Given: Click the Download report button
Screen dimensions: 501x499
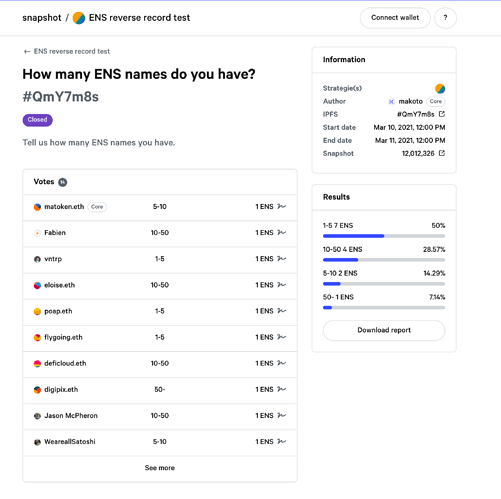Looking at the screenshot, I should (x=384, y=330).
